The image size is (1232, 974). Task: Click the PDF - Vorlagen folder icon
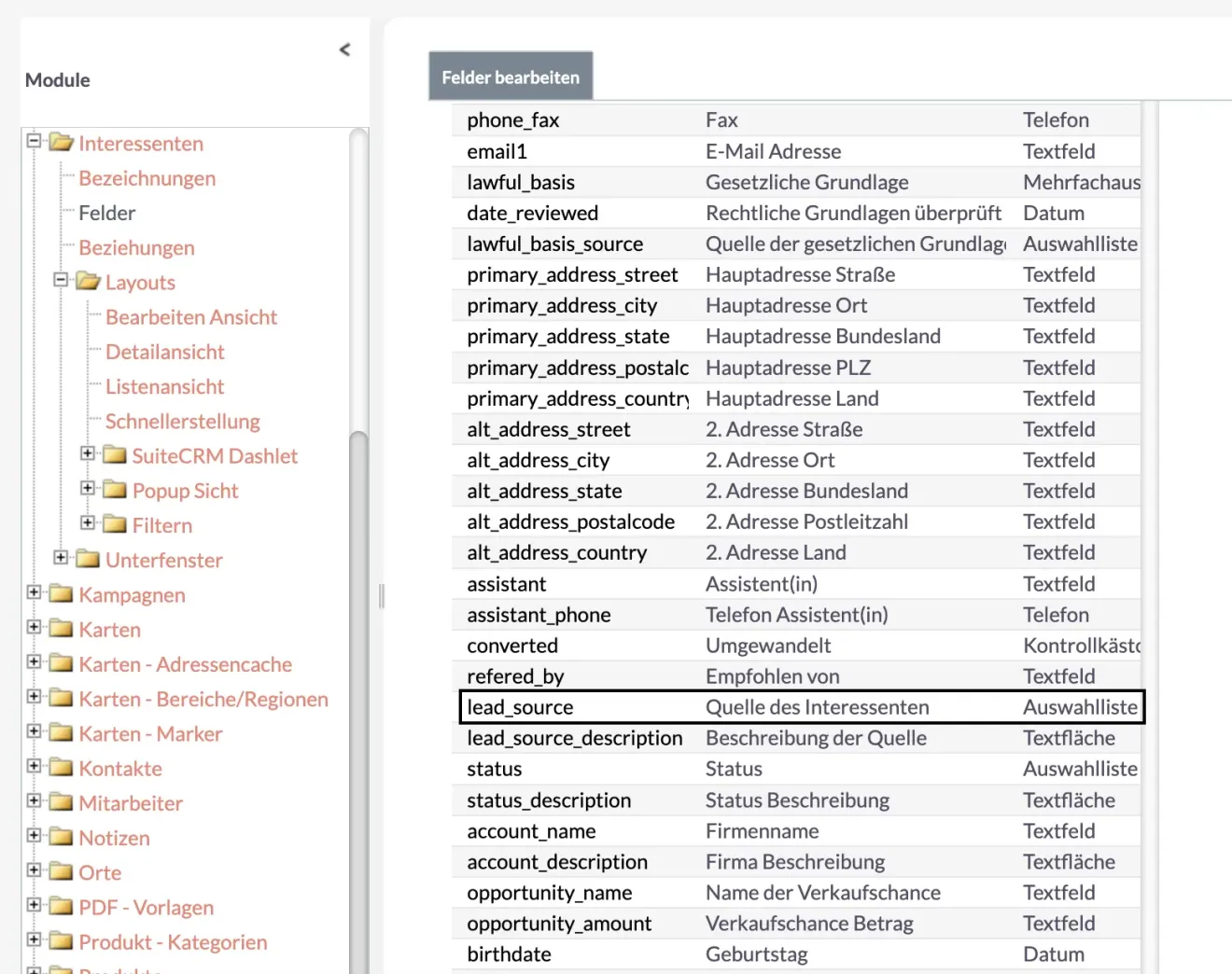[60, 907]
